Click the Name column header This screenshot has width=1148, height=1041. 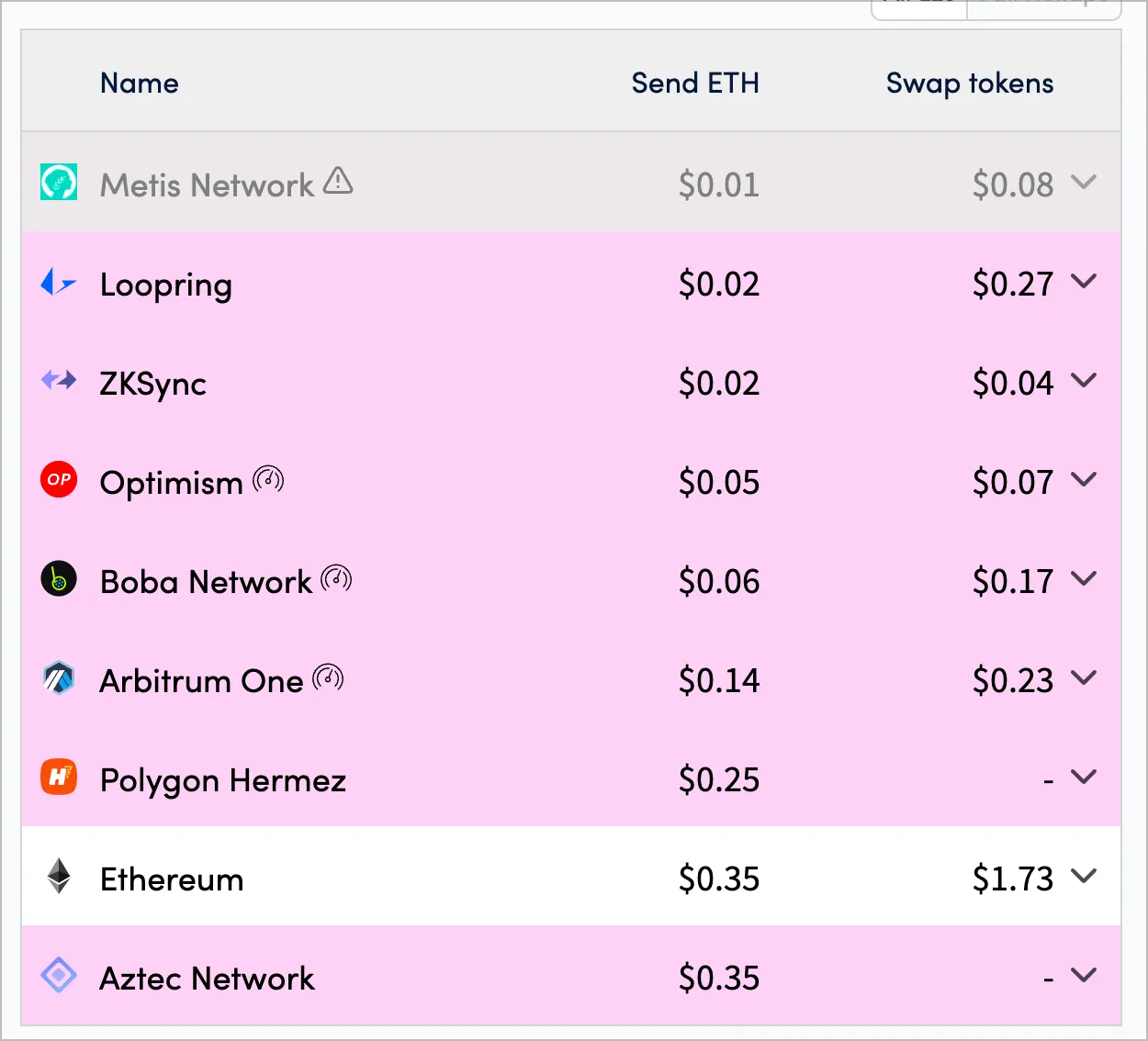pyautogui.click(x=140, y=84)
